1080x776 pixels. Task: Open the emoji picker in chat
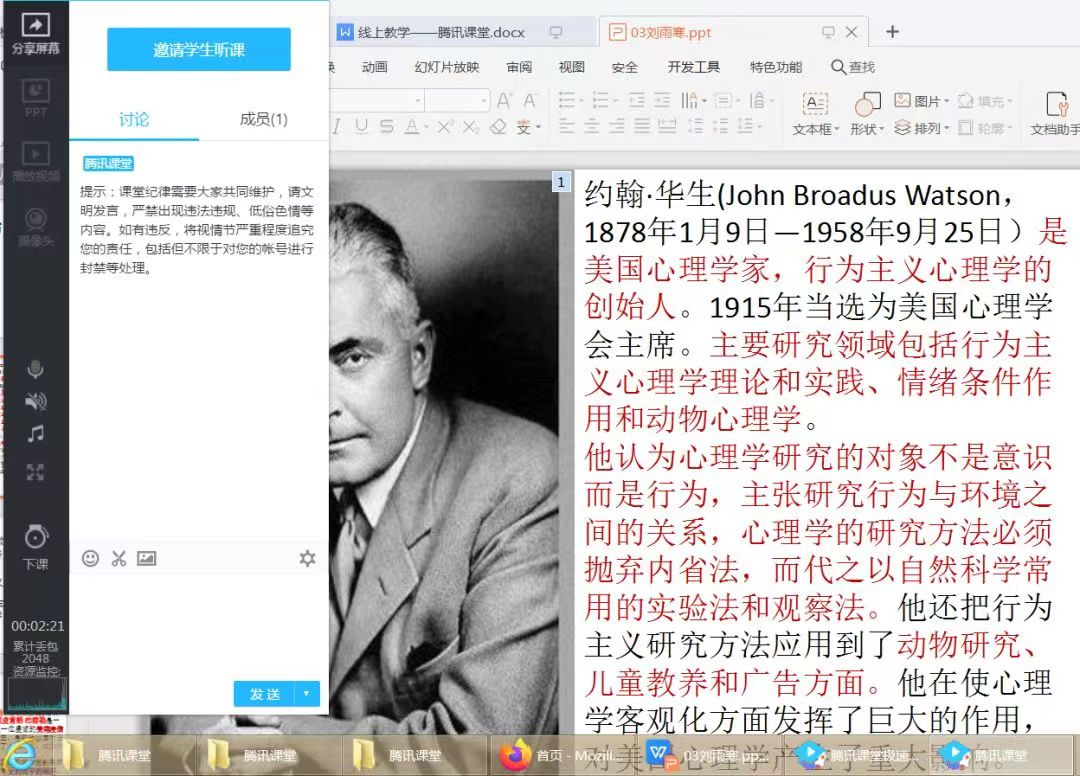coord(90,559)
